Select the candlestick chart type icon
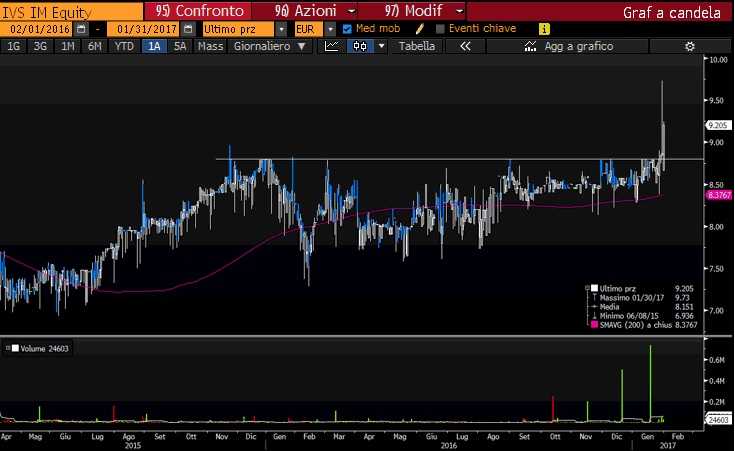Viewport: 735px width, 451px height. coord(360,46)
